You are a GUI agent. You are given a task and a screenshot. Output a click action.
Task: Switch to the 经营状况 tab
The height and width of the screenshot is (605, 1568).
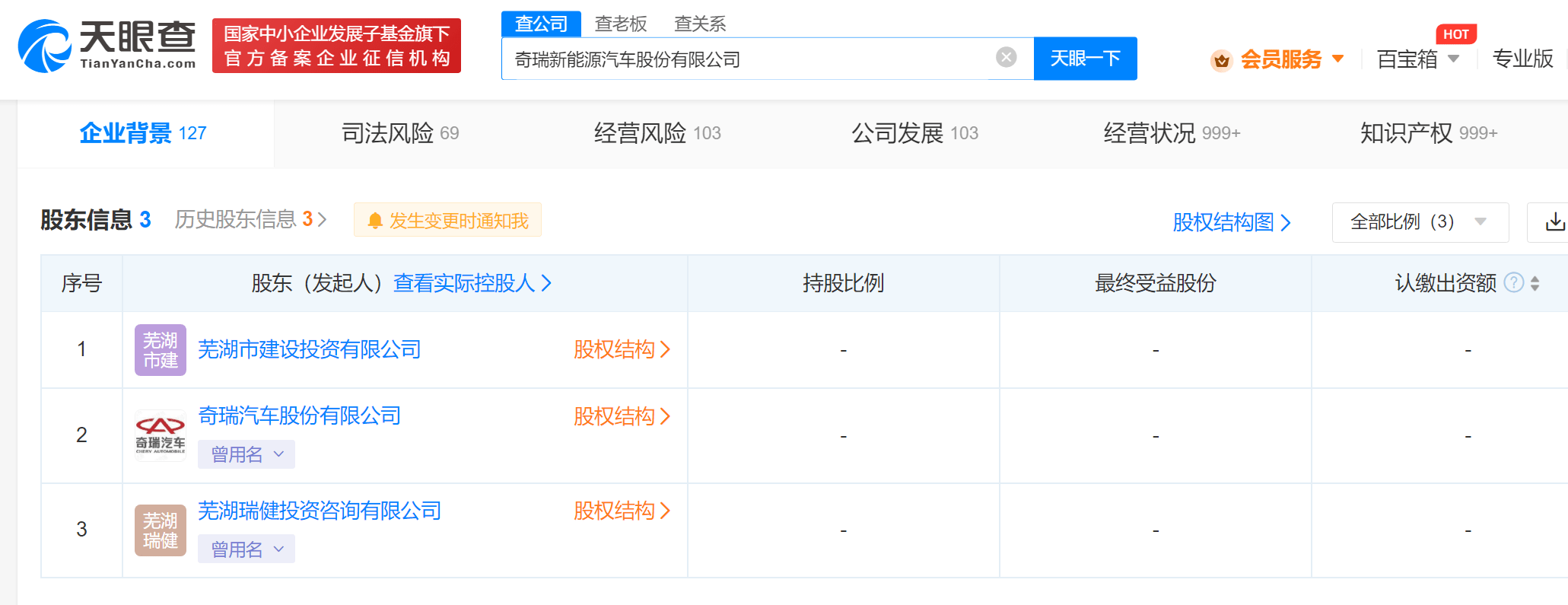coord(1172,133)
